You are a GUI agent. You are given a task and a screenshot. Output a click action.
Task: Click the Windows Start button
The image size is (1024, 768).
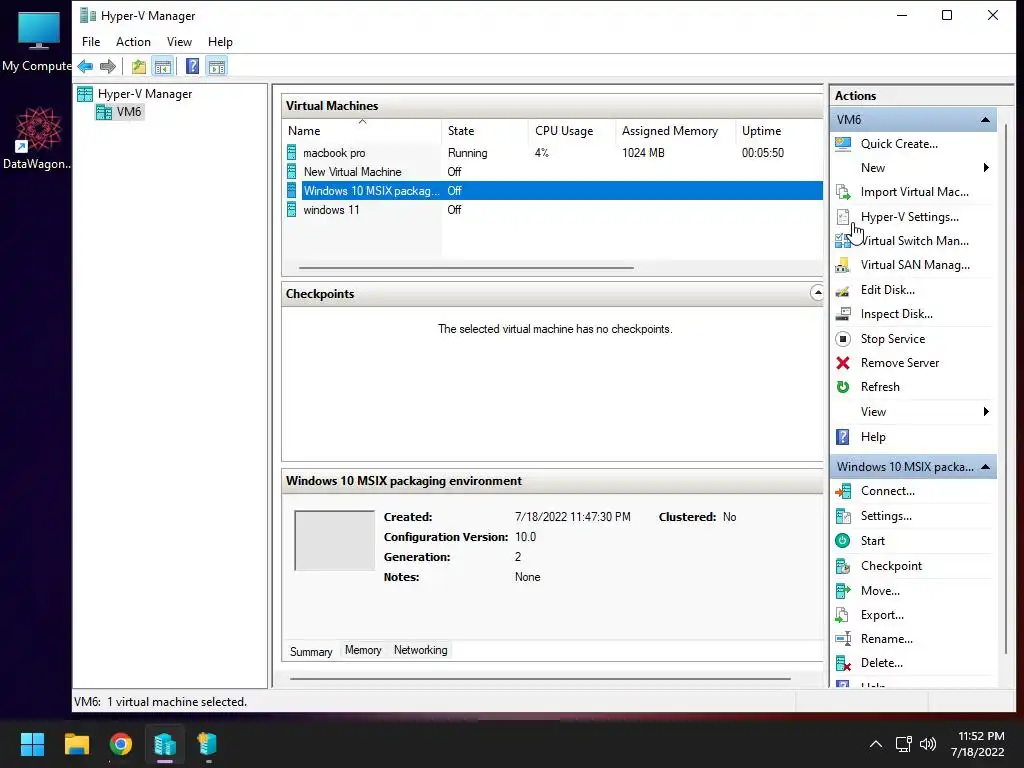coord(32,744)
